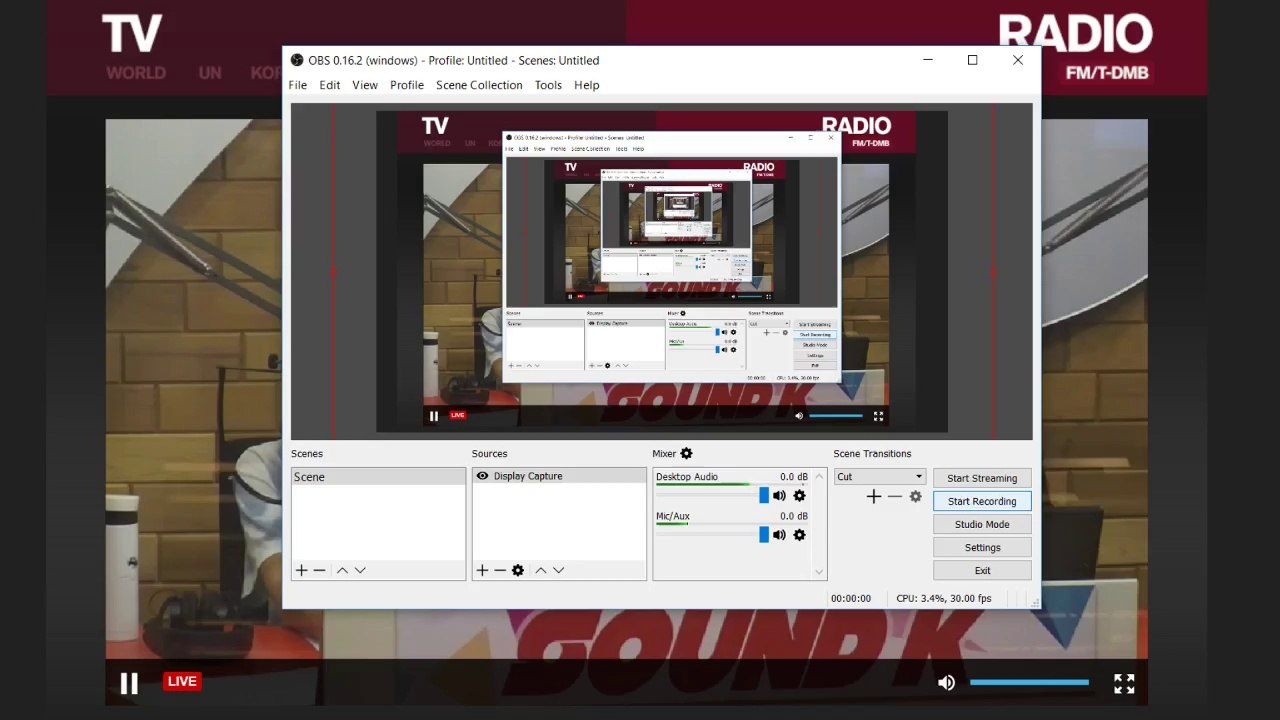Viewport: 1280px width, 720px height.
Task: Open the Edit menu
Action: coord(330,85)
